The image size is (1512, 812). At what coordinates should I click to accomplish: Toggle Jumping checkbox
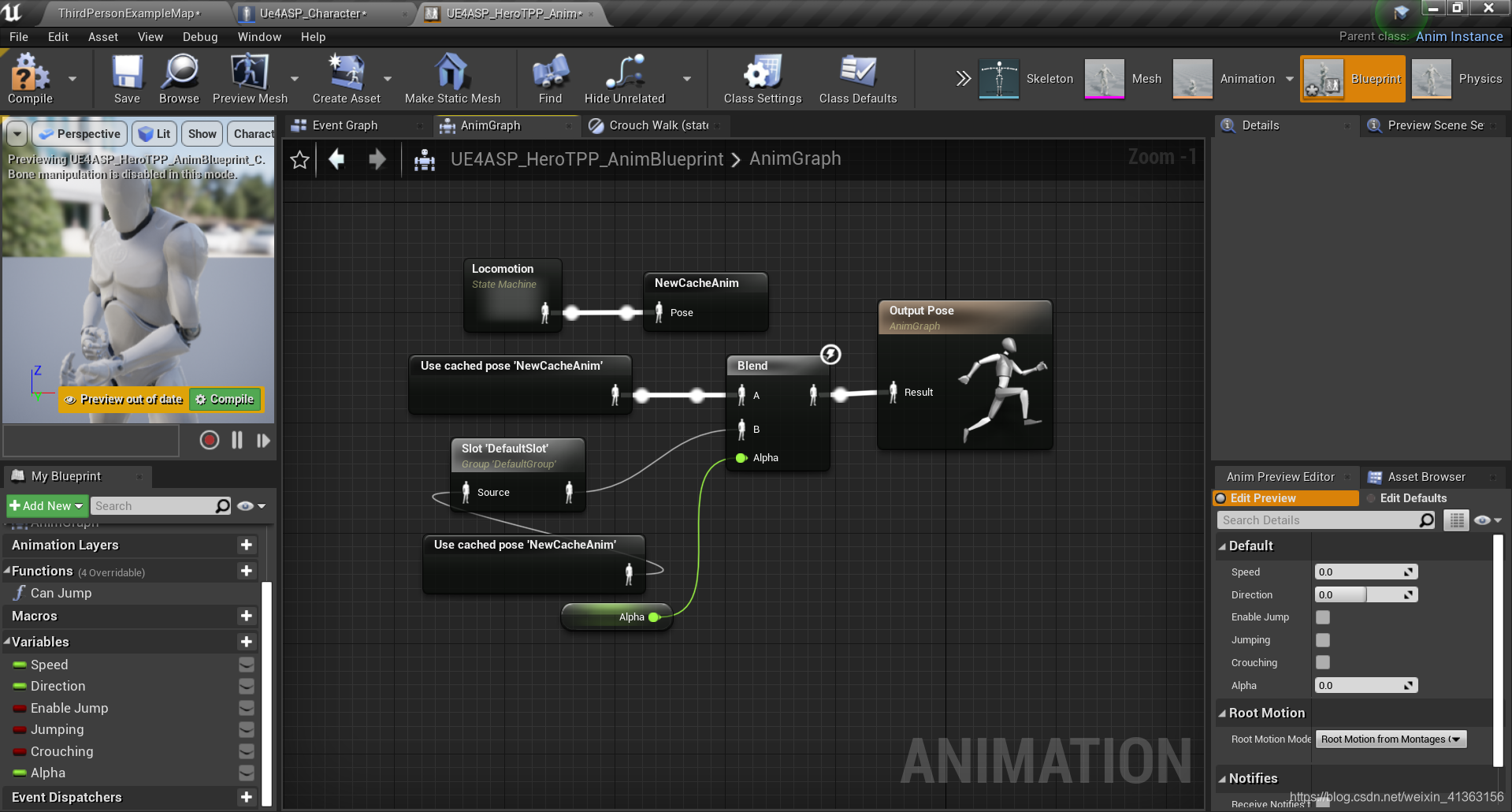(x=1323, y=640)
